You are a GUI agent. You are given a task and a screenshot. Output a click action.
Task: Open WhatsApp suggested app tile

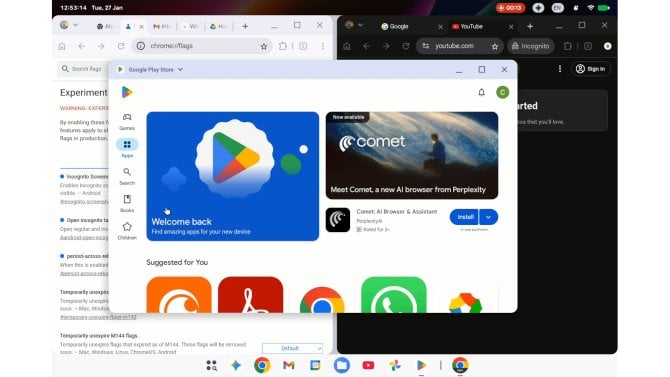[x=394, y=295]
